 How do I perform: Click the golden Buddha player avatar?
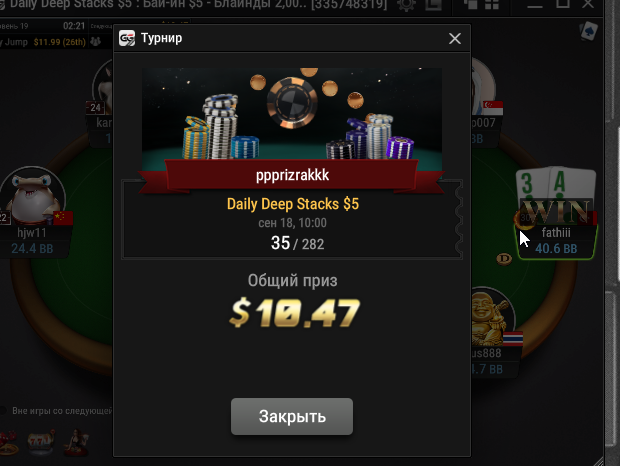490,318
